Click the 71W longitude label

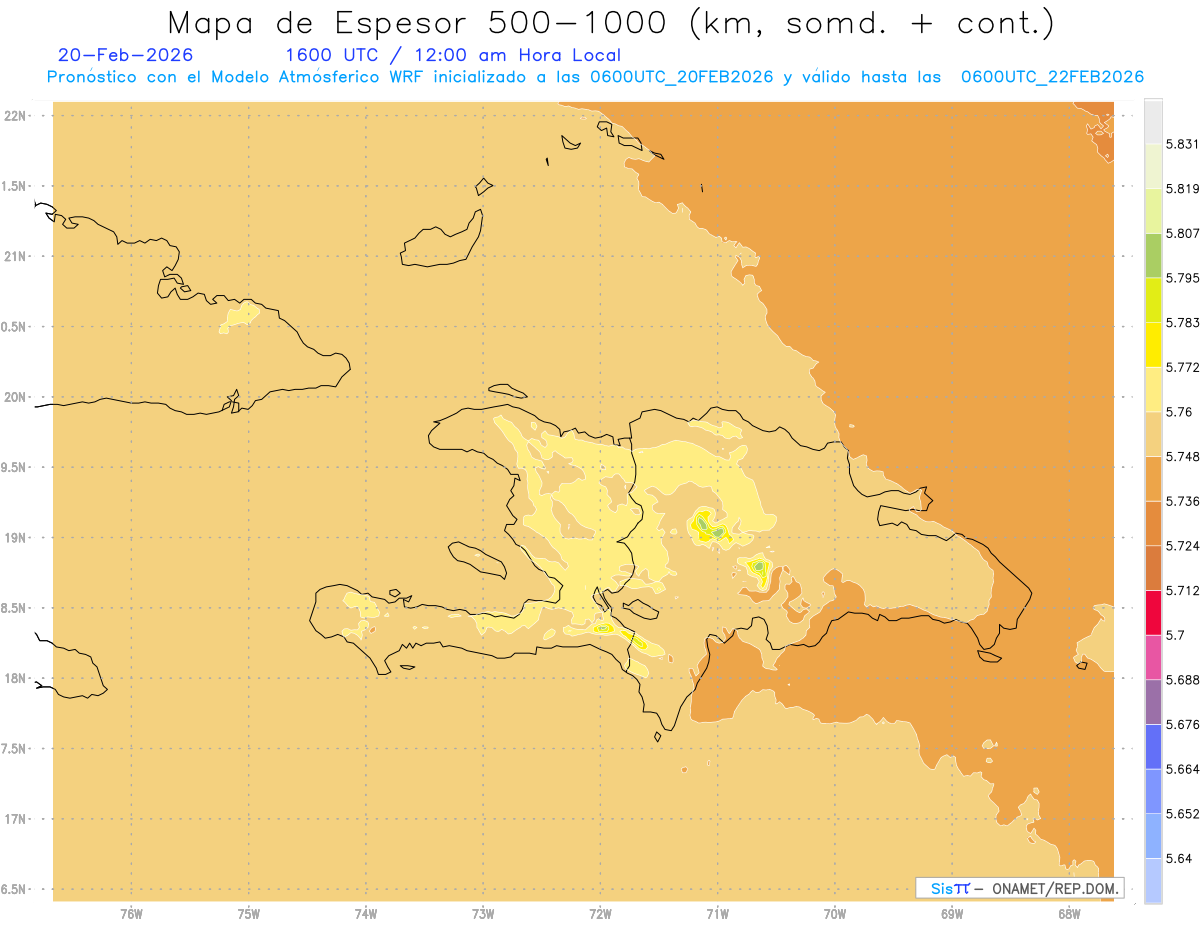click(x=717, y=913)
